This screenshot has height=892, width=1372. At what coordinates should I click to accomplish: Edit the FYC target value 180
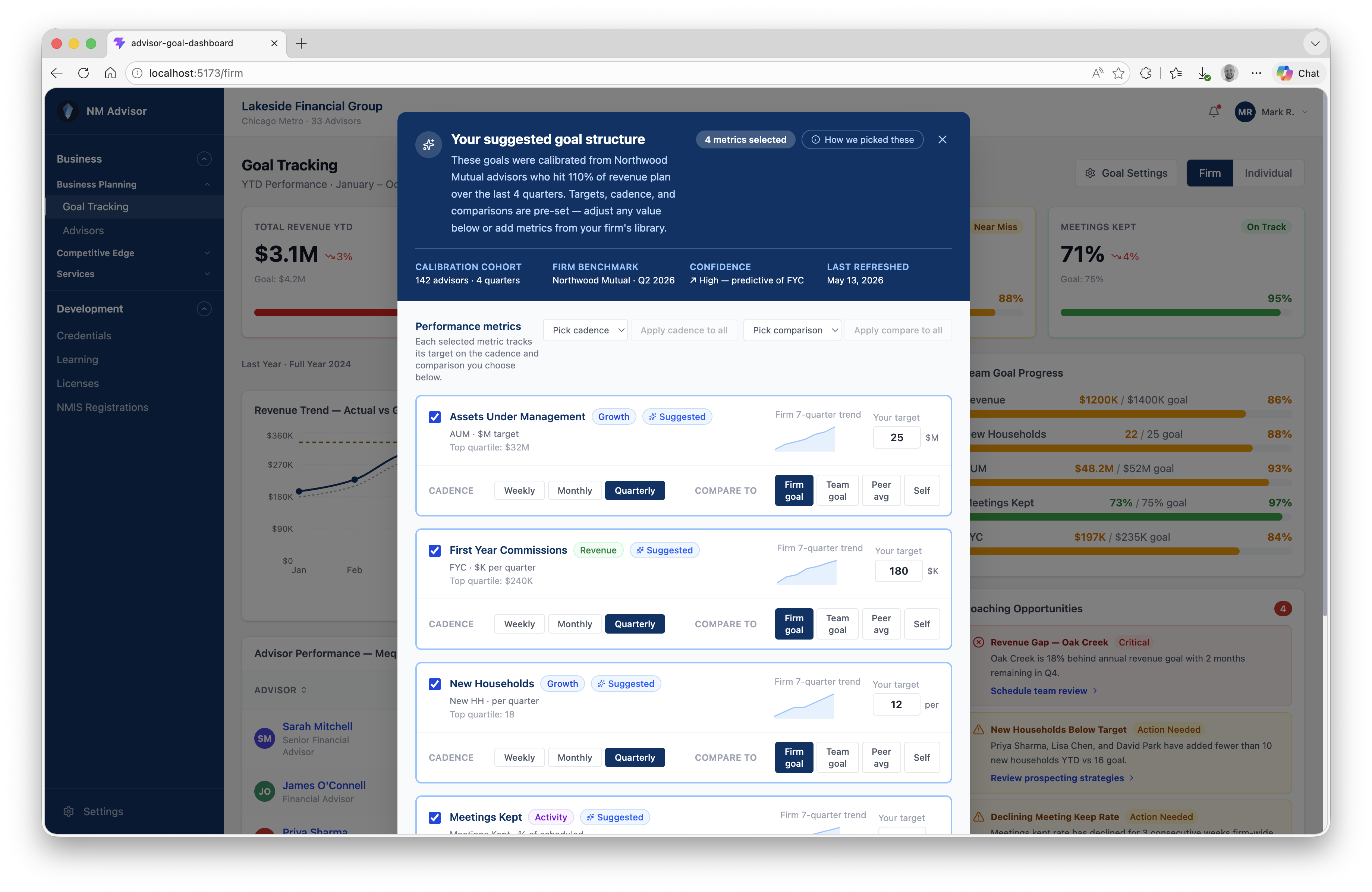pyautogui.click(x=898, y=571)
